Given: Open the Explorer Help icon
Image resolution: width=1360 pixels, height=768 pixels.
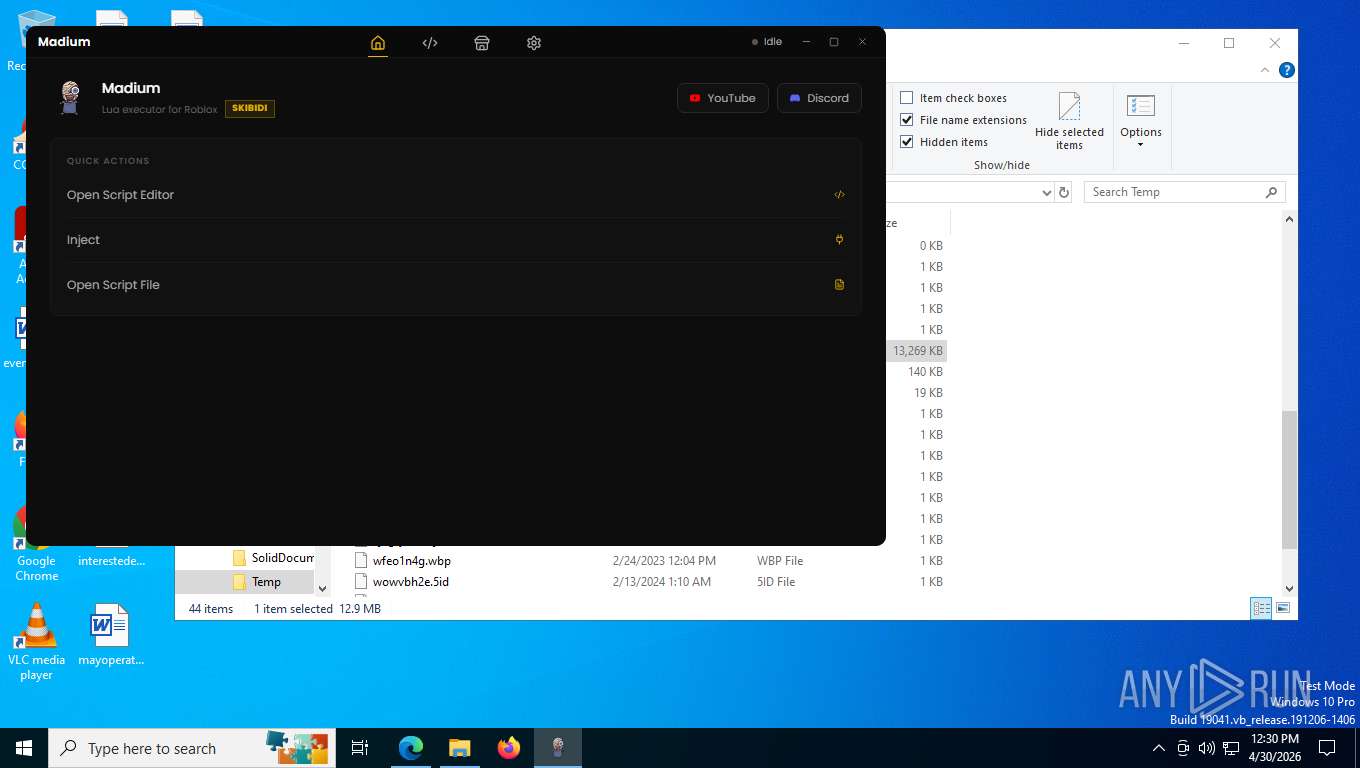Looking at the screenshot, I should coord(1287,70).
